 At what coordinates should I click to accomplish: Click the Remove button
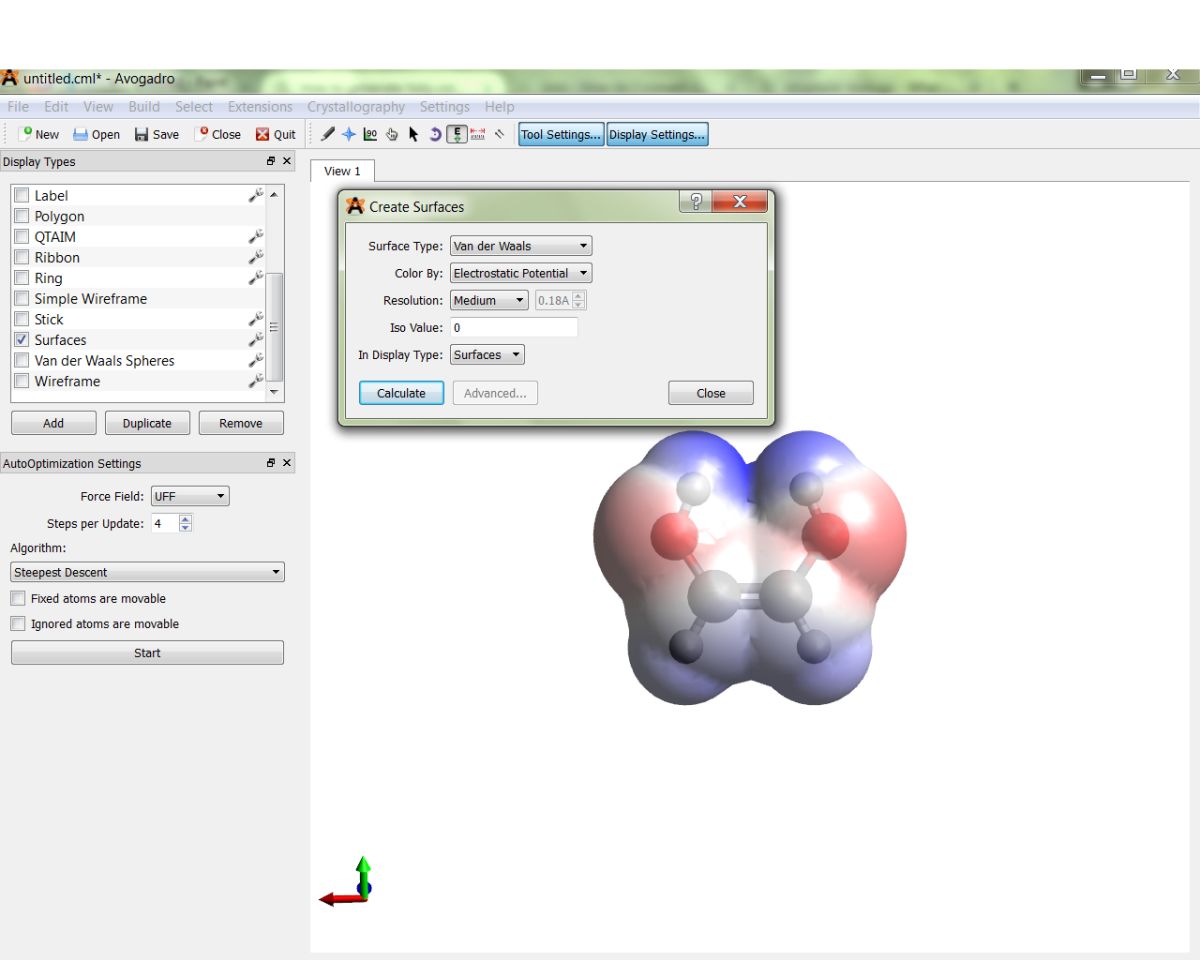[241, 423]
